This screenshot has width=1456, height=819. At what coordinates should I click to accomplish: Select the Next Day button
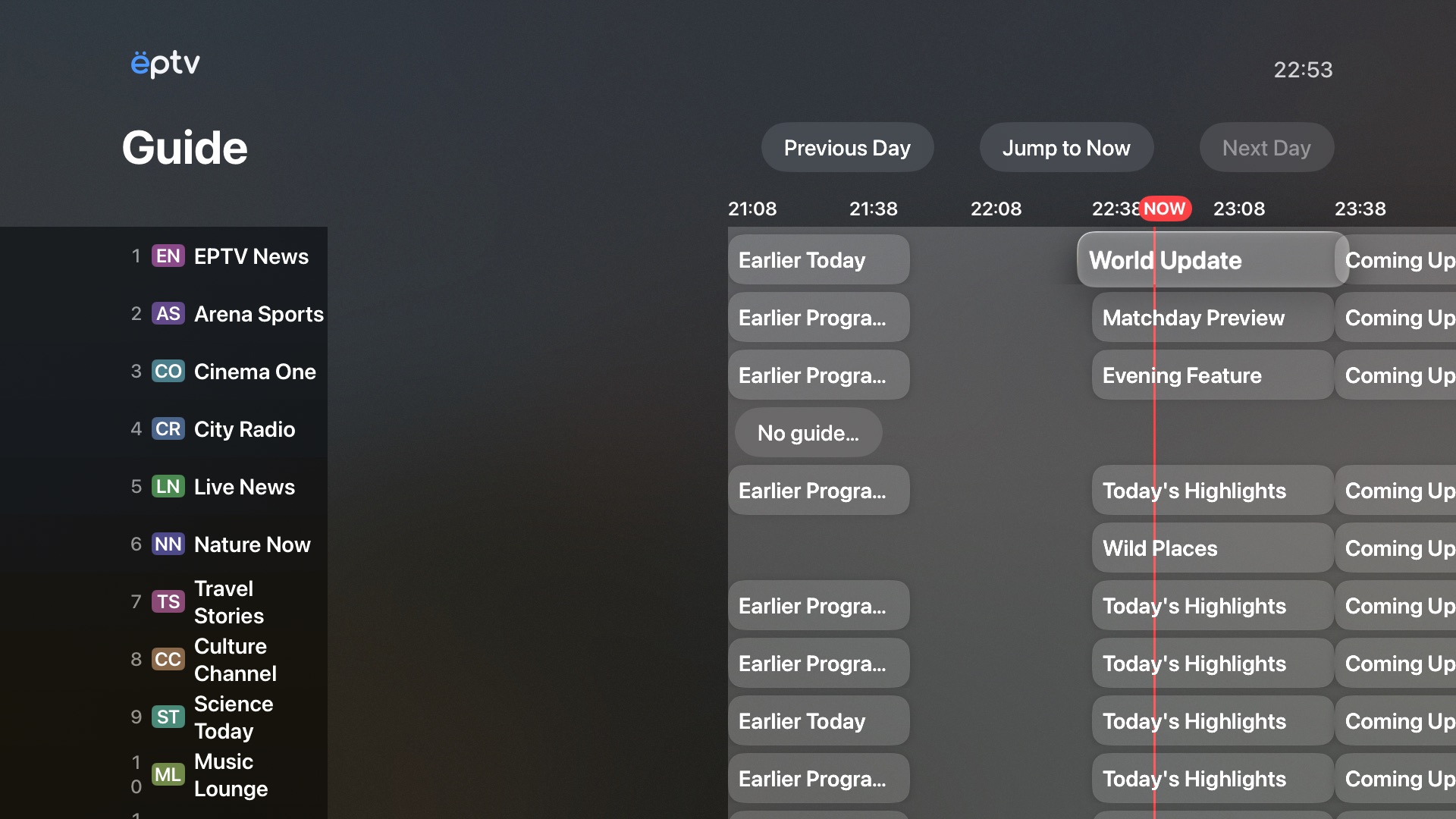coord(1266,148)
